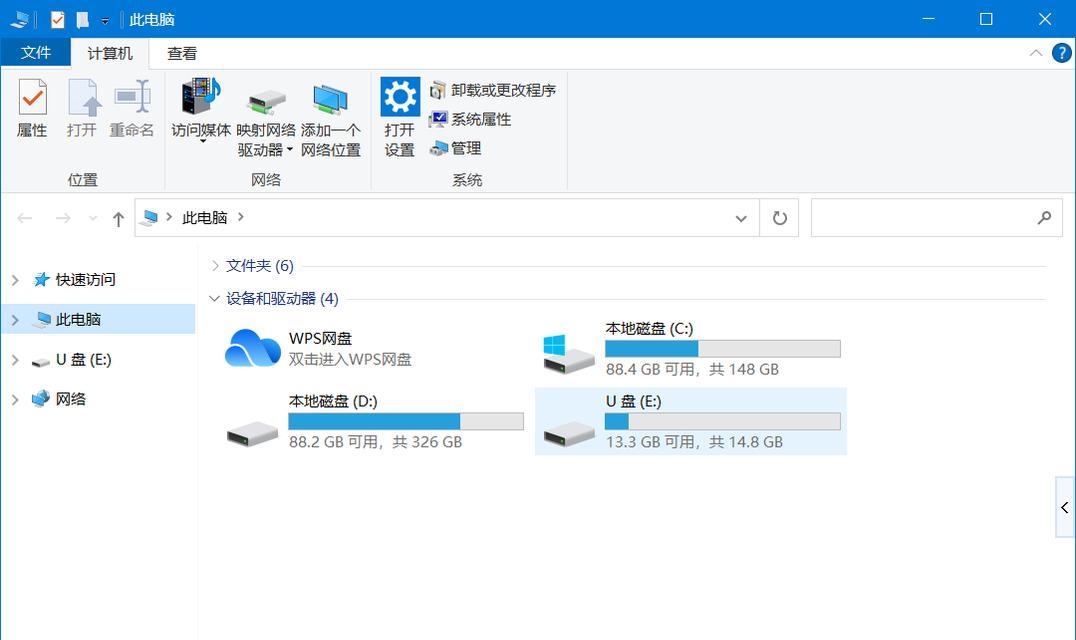Open address bar history dropdown arrow
Screen dimensions: 1076x640
click(740, 218)
